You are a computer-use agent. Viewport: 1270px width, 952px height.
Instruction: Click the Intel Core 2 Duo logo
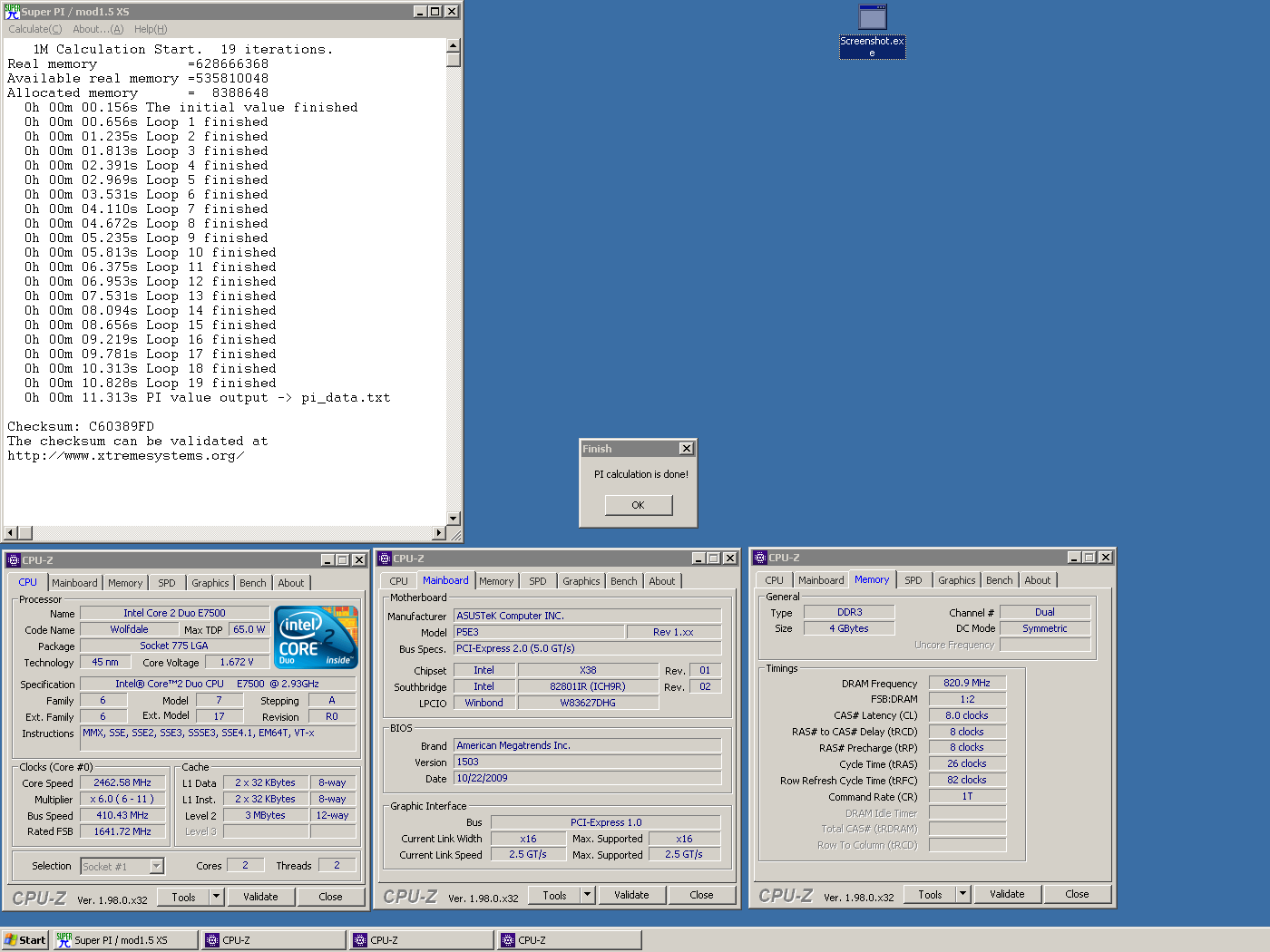click(x=317, y=637)
